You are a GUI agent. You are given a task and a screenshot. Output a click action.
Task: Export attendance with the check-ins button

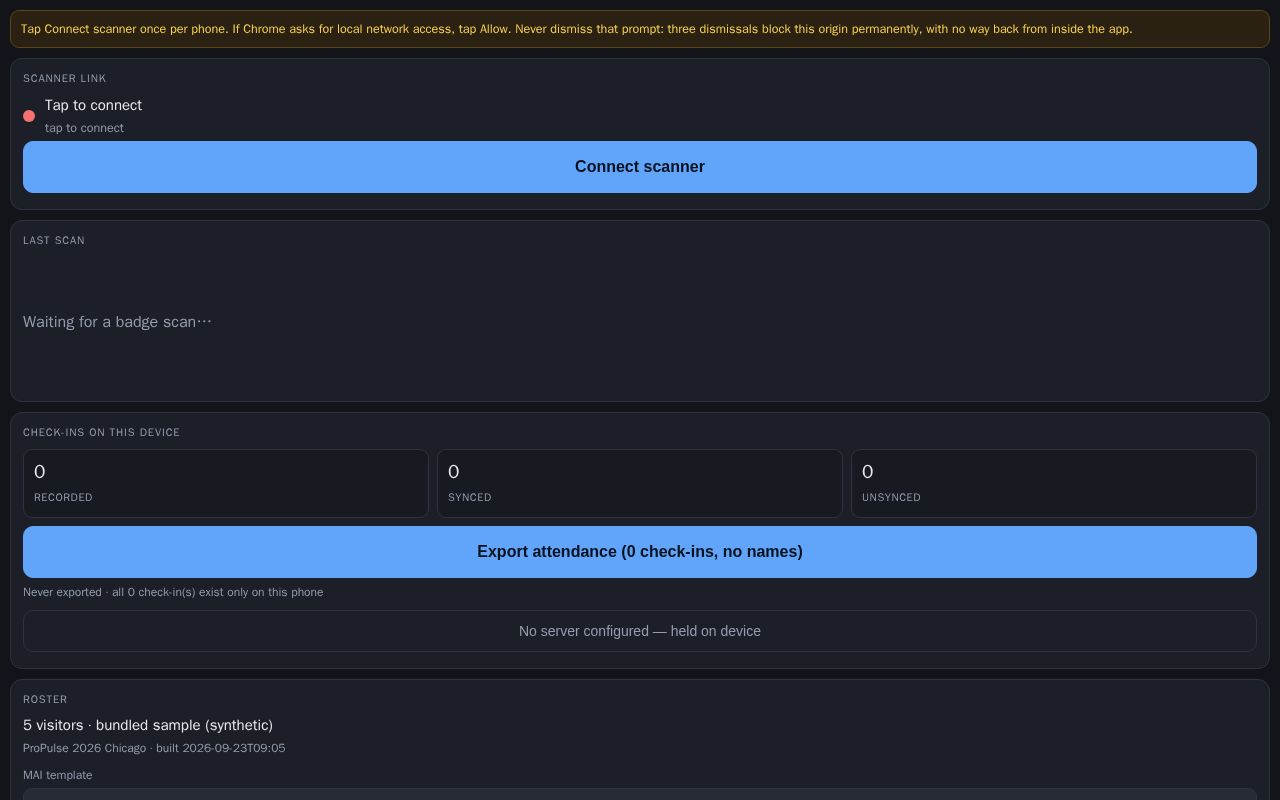pos(640,552)
